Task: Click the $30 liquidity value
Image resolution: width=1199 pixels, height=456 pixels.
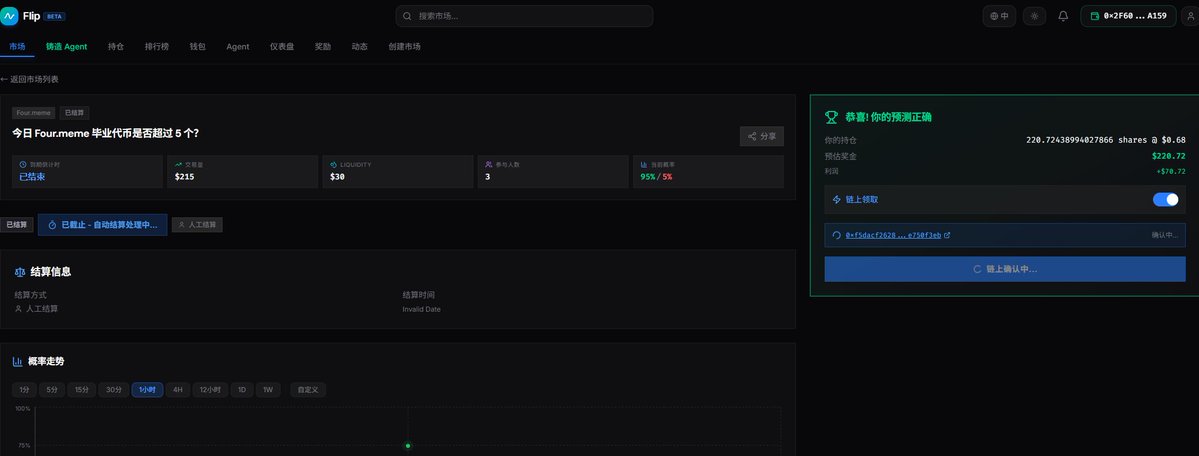Action: [x=338, y=177]
